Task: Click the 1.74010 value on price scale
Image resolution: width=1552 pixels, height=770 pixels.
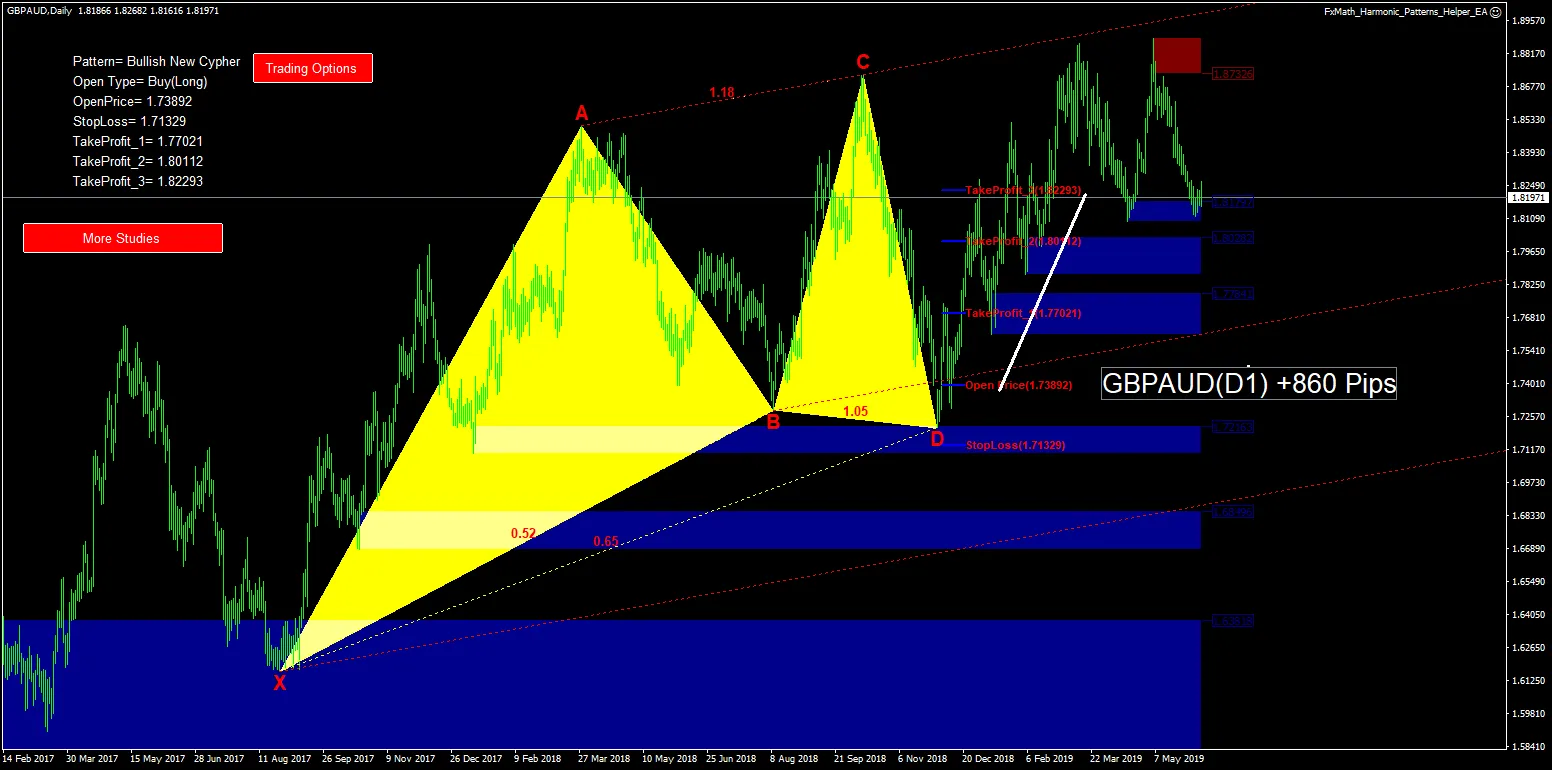Action: pos(1531,383)
